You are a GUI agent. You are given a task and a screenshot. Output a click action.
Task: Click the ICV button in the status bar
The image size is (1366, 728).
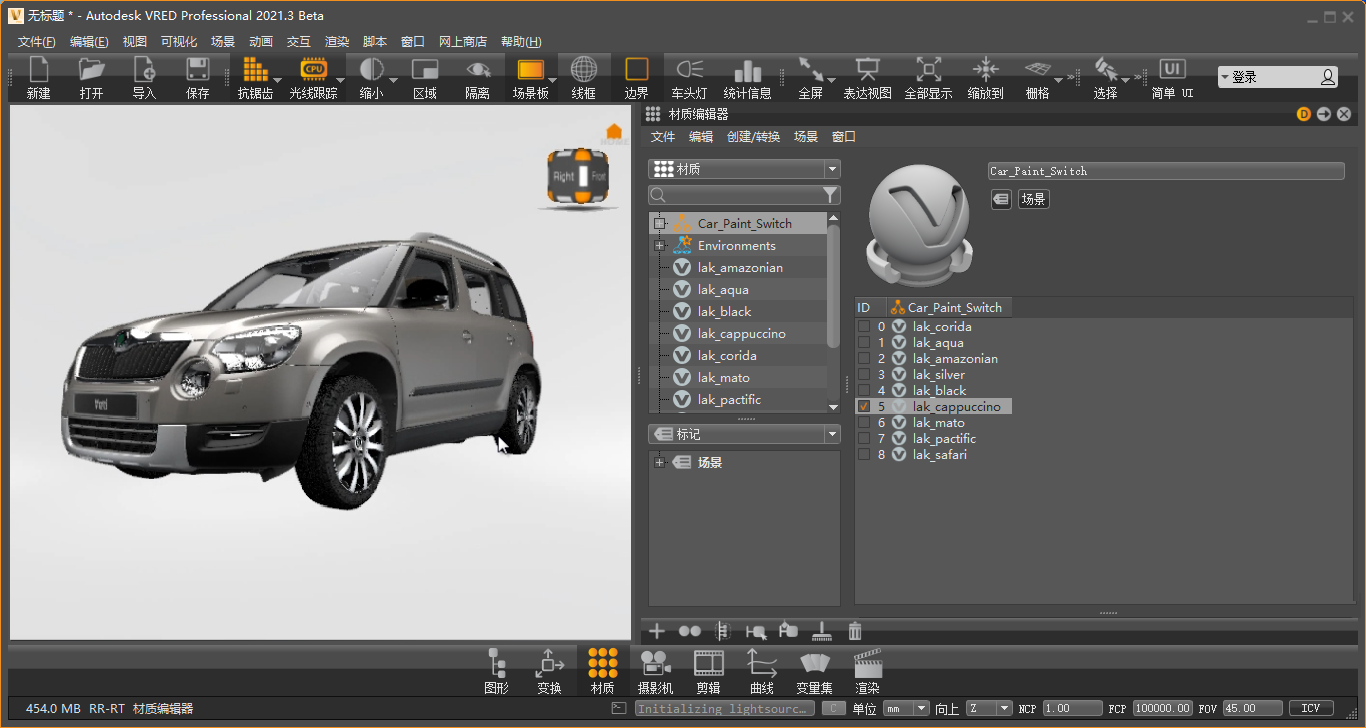coord(1311,708)
